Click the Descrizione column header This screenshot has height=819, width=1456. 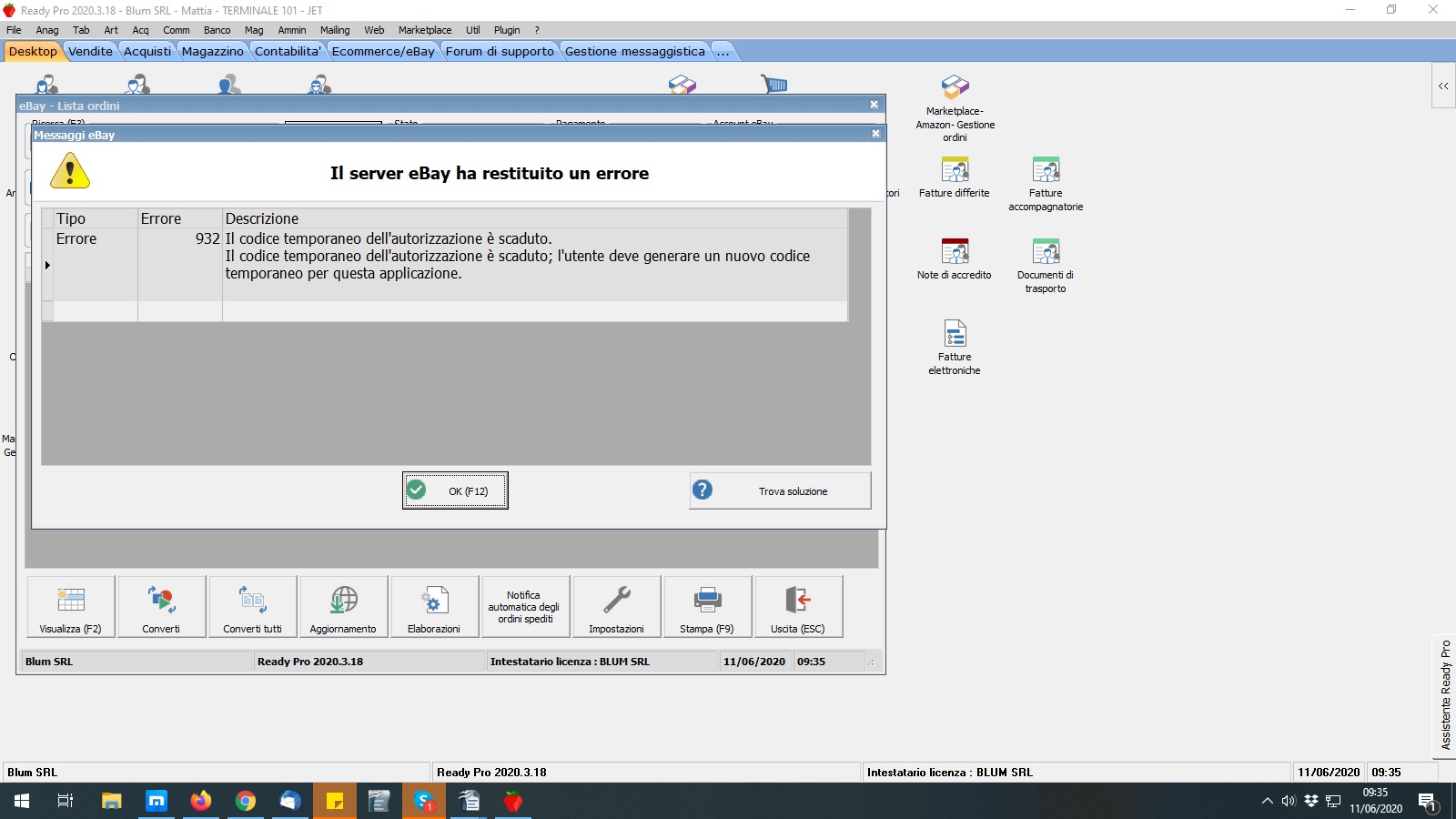tap(535, 218)
